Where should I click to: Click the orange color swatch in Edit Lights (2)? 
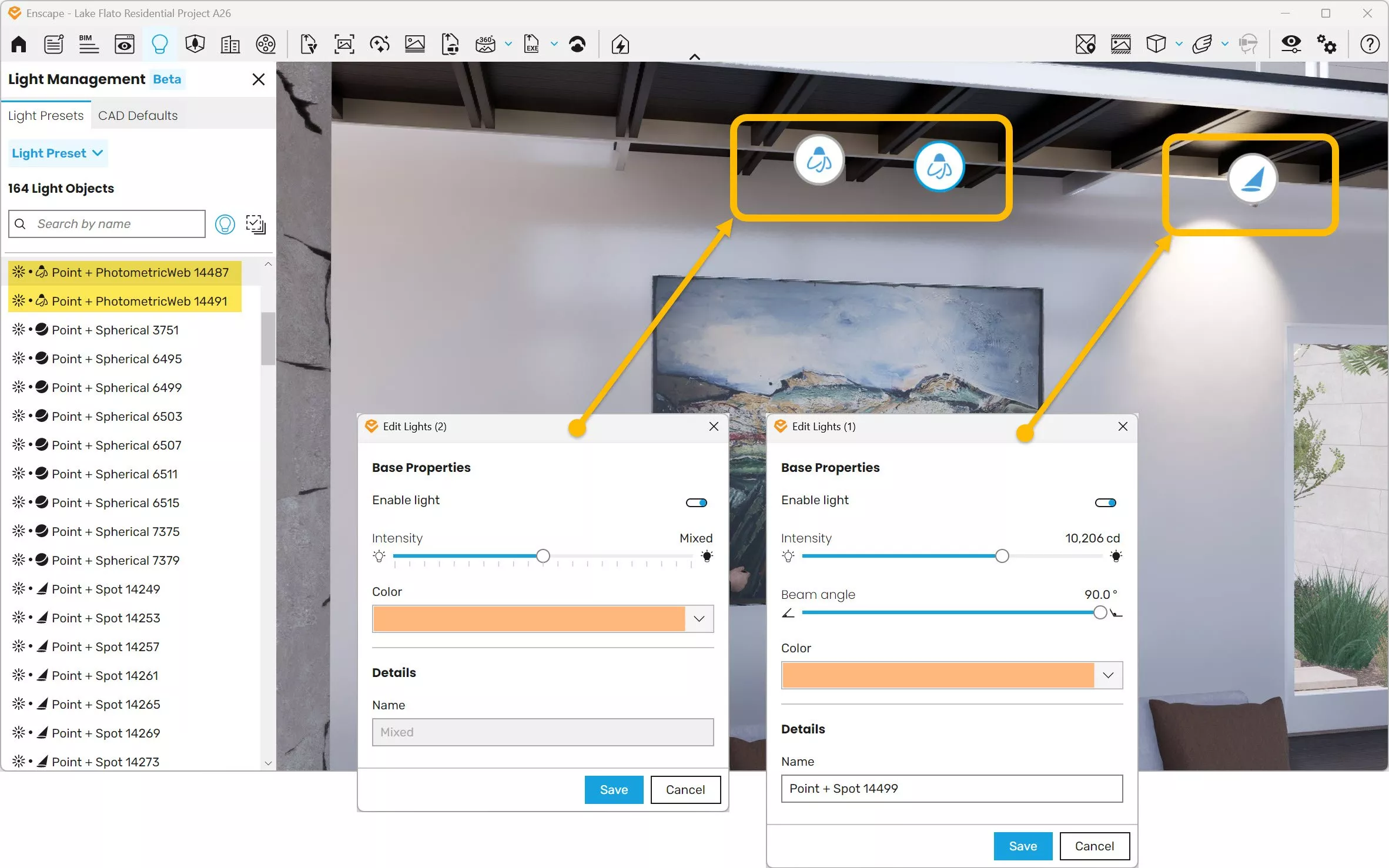tap(529, 618)
